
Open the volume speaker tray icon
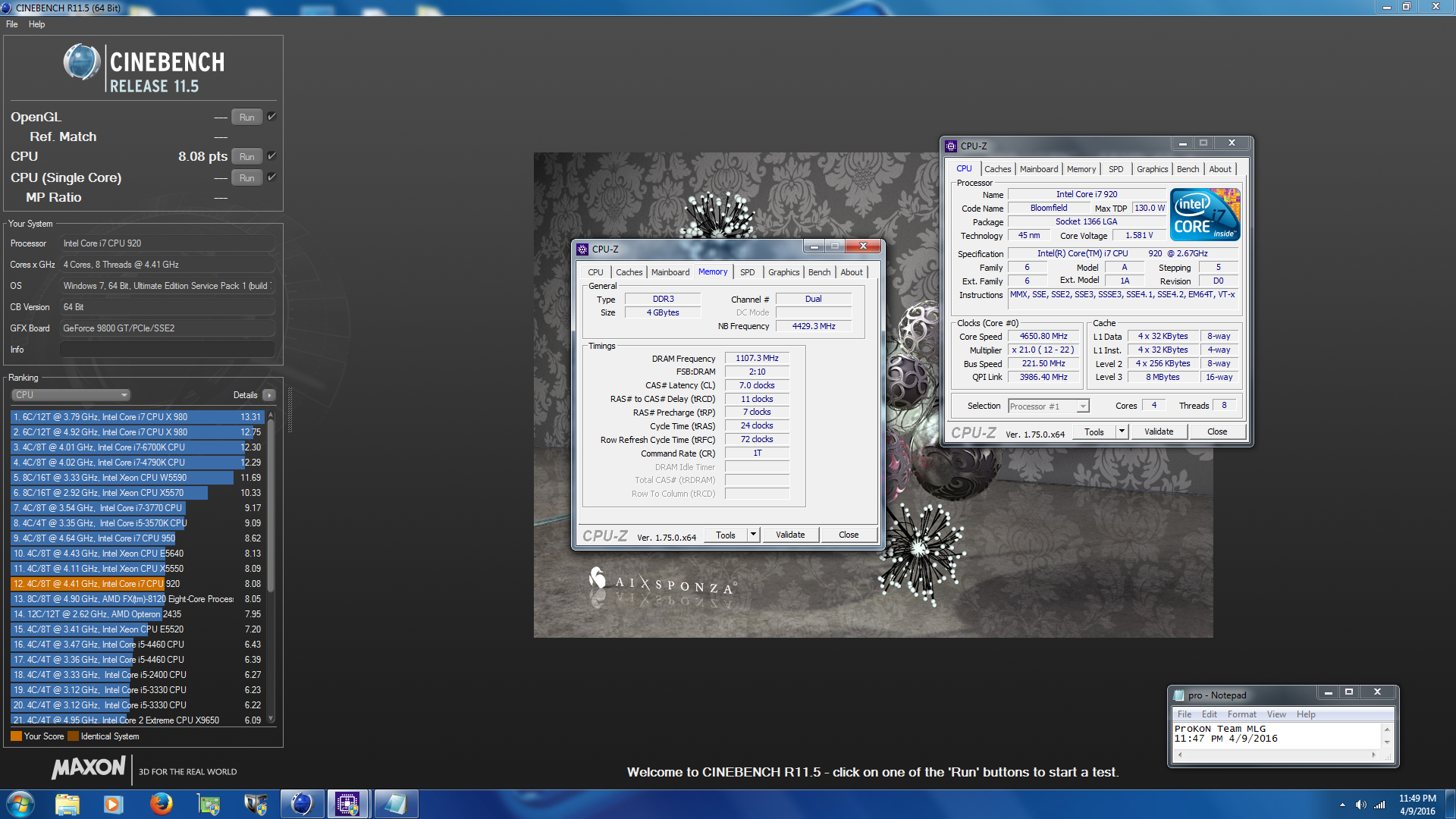(1360, 805)
